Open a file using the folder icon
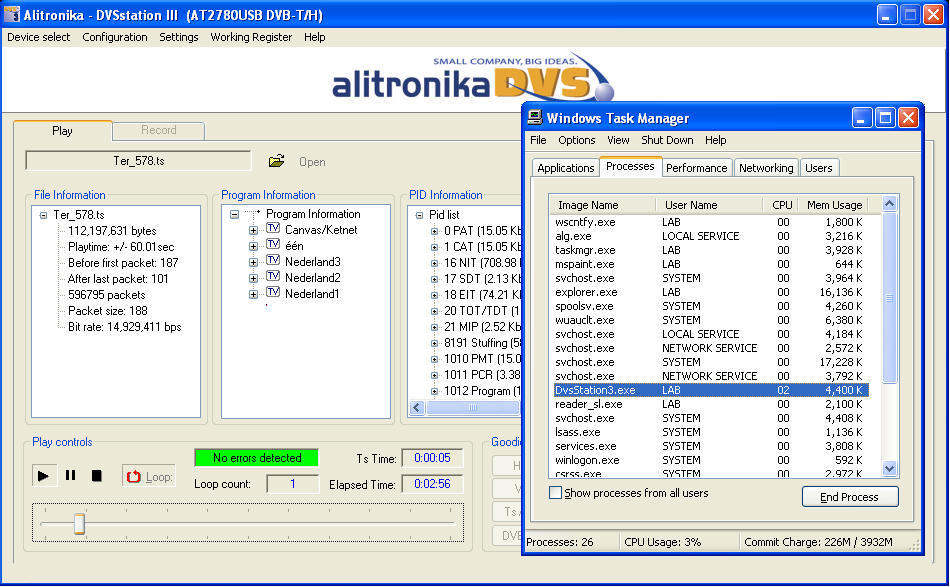The width and height of the screenshot is (950, 587). [x=276, y=161]
